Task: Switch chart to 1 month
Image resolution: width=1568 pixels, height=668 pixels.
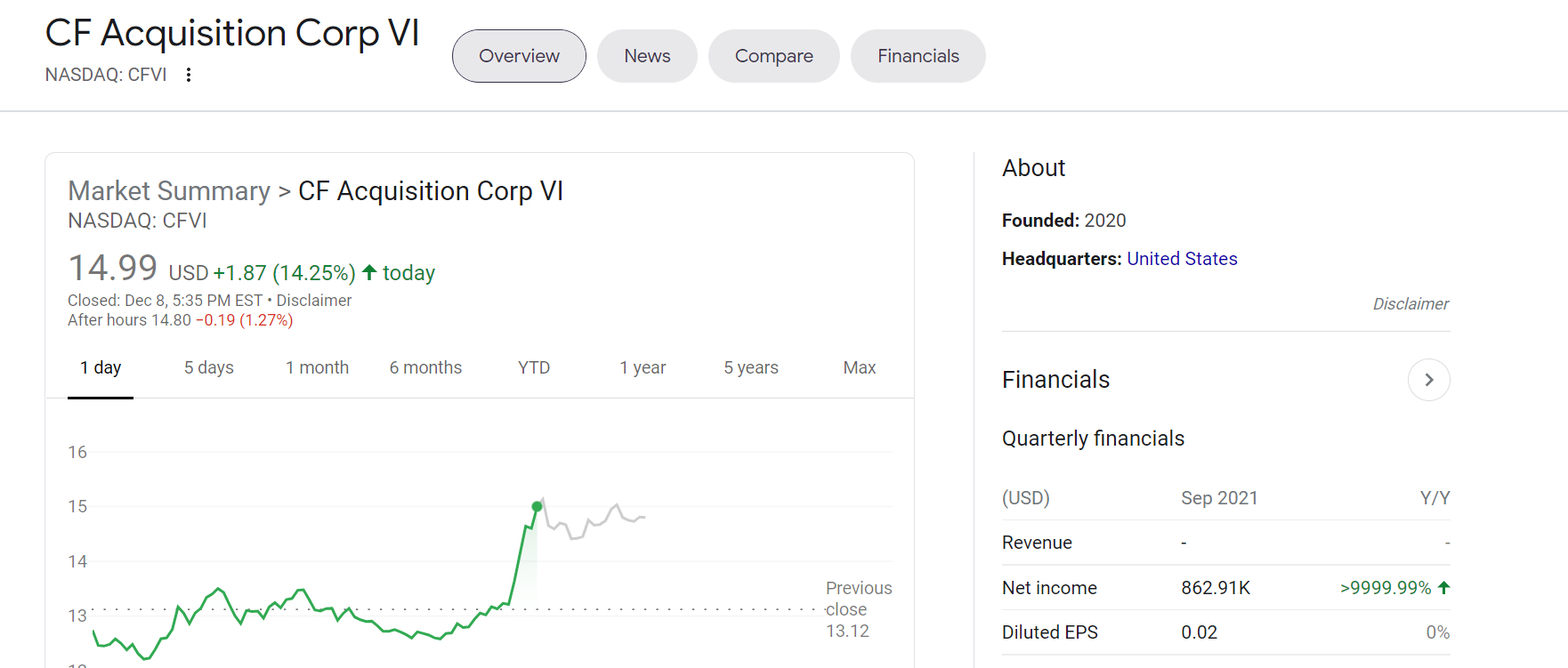Action: tap(317, 367)
